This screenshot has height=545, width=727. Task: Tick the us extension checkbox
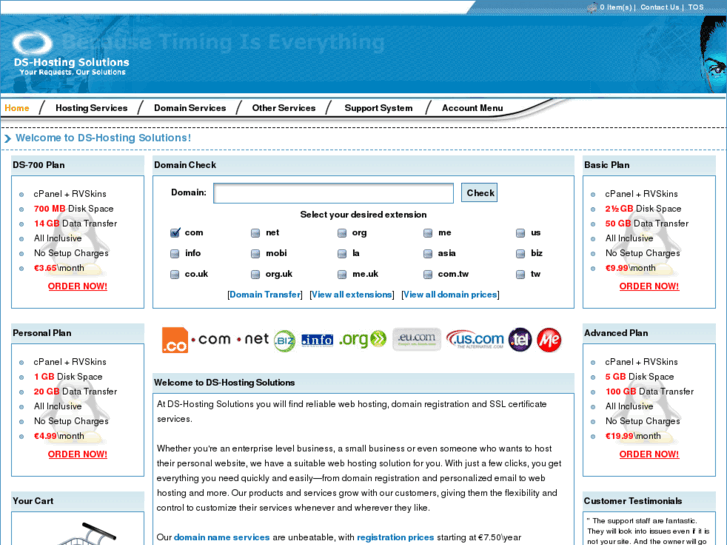pos(520,233)
